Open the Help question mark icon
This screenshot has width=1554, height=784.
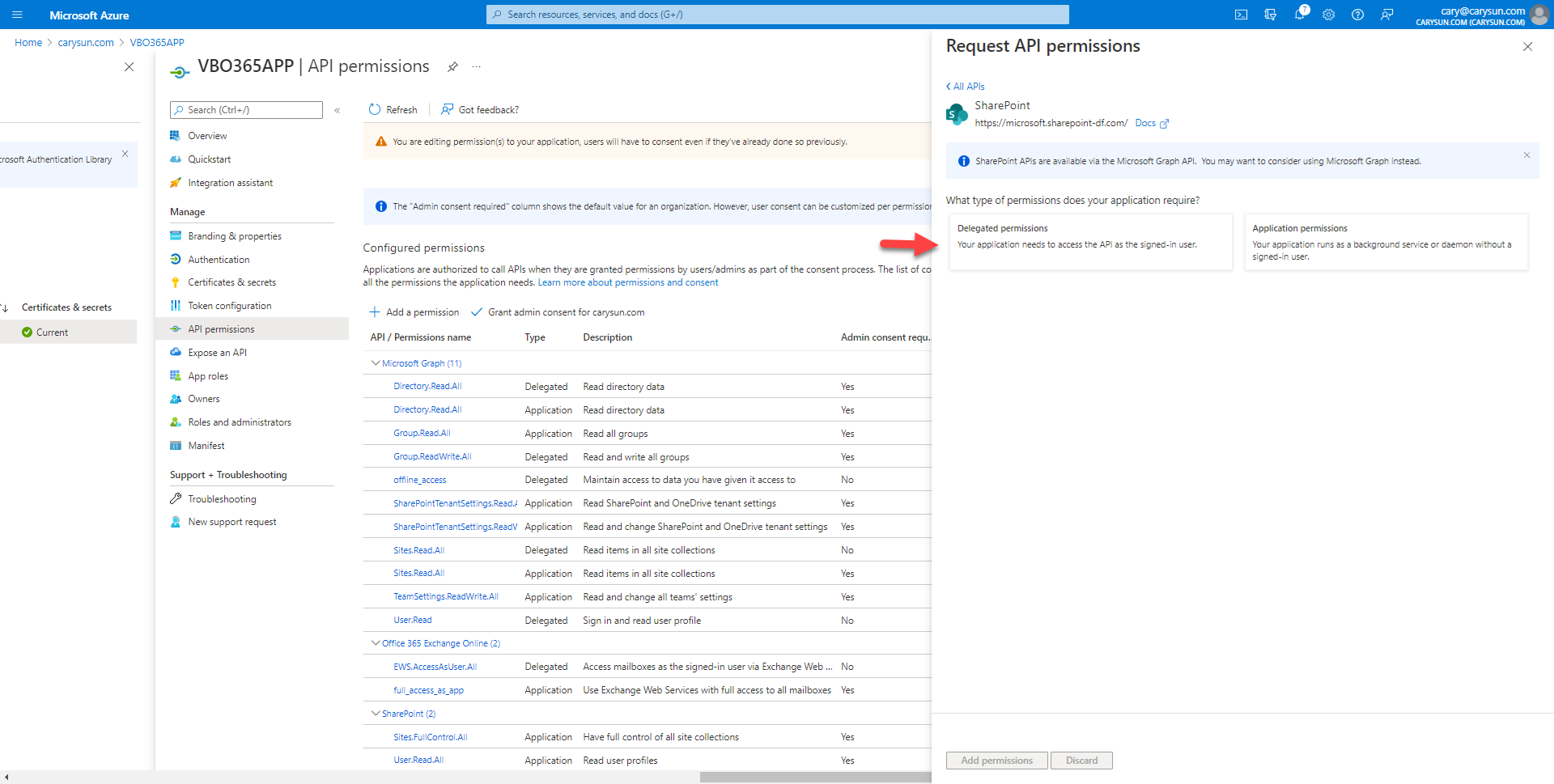(1357, 15)
